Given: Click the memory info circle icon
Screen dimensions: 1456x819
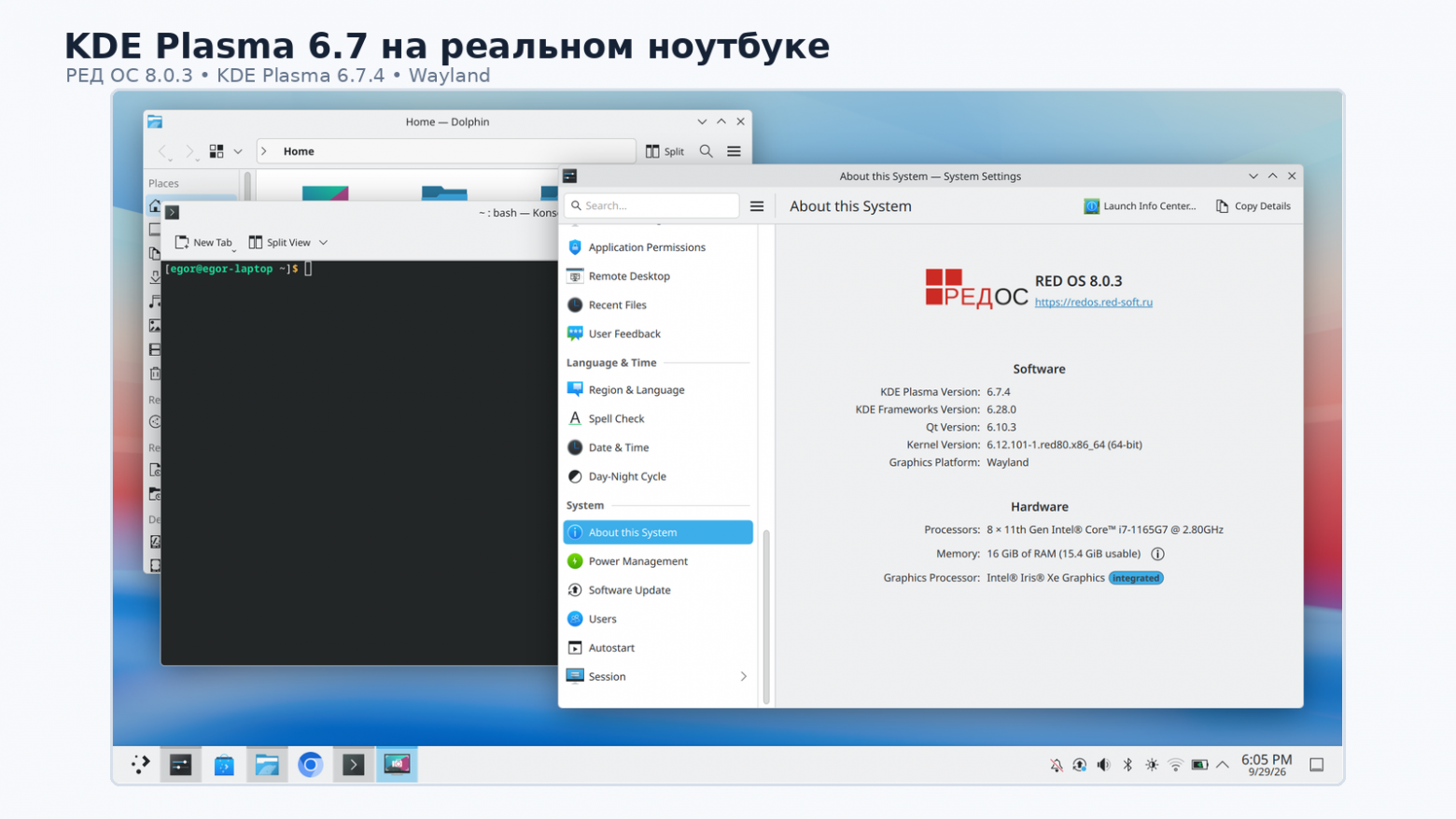Looking at the screenshot, I should [1157, 554].
